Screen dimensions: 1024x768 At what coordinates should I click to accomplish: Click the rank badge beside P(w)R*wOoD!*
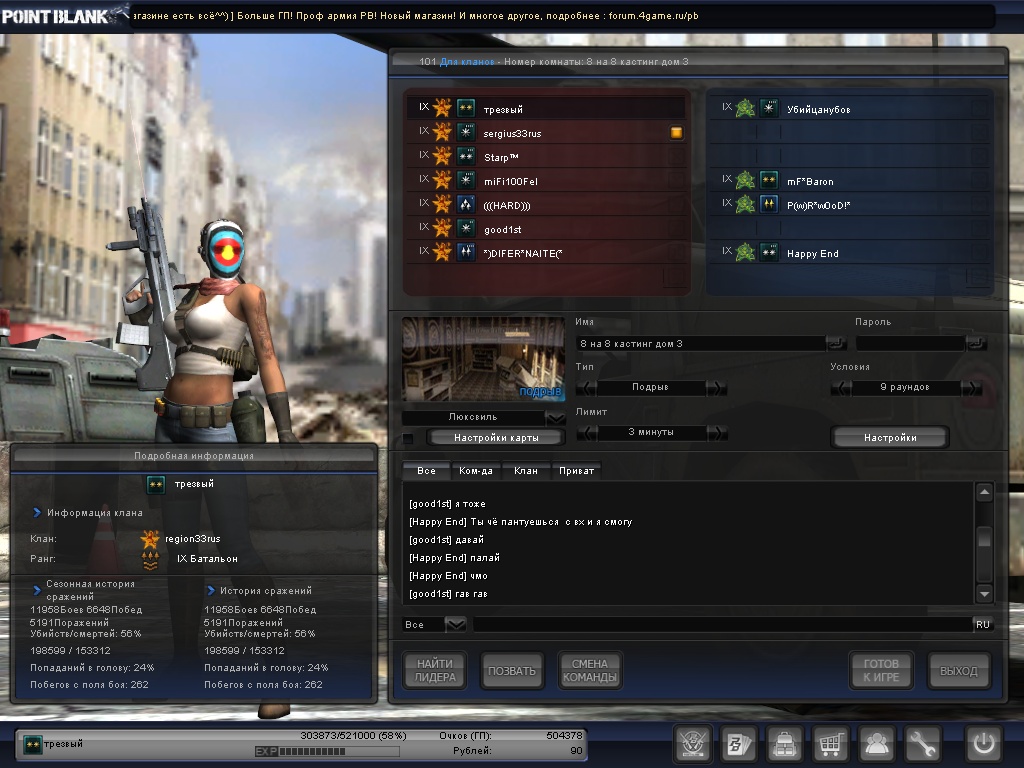(769, 204)
